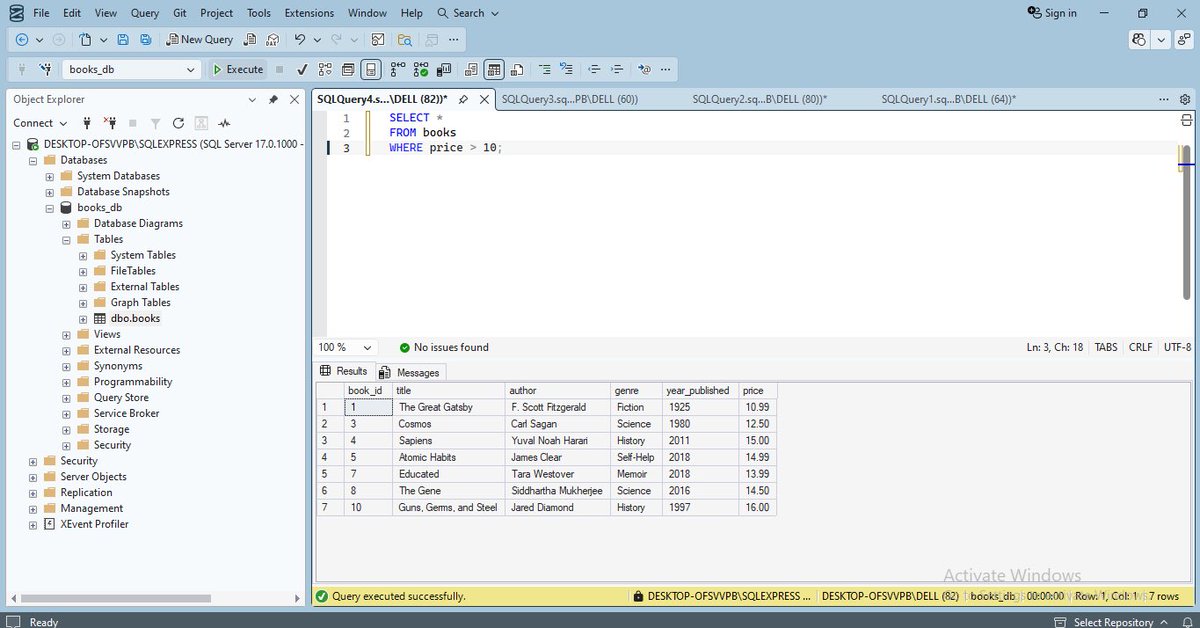Screen dimensions: 1200x628
Task: Click the Undo arrow icon
Action: tap(299, 39)
